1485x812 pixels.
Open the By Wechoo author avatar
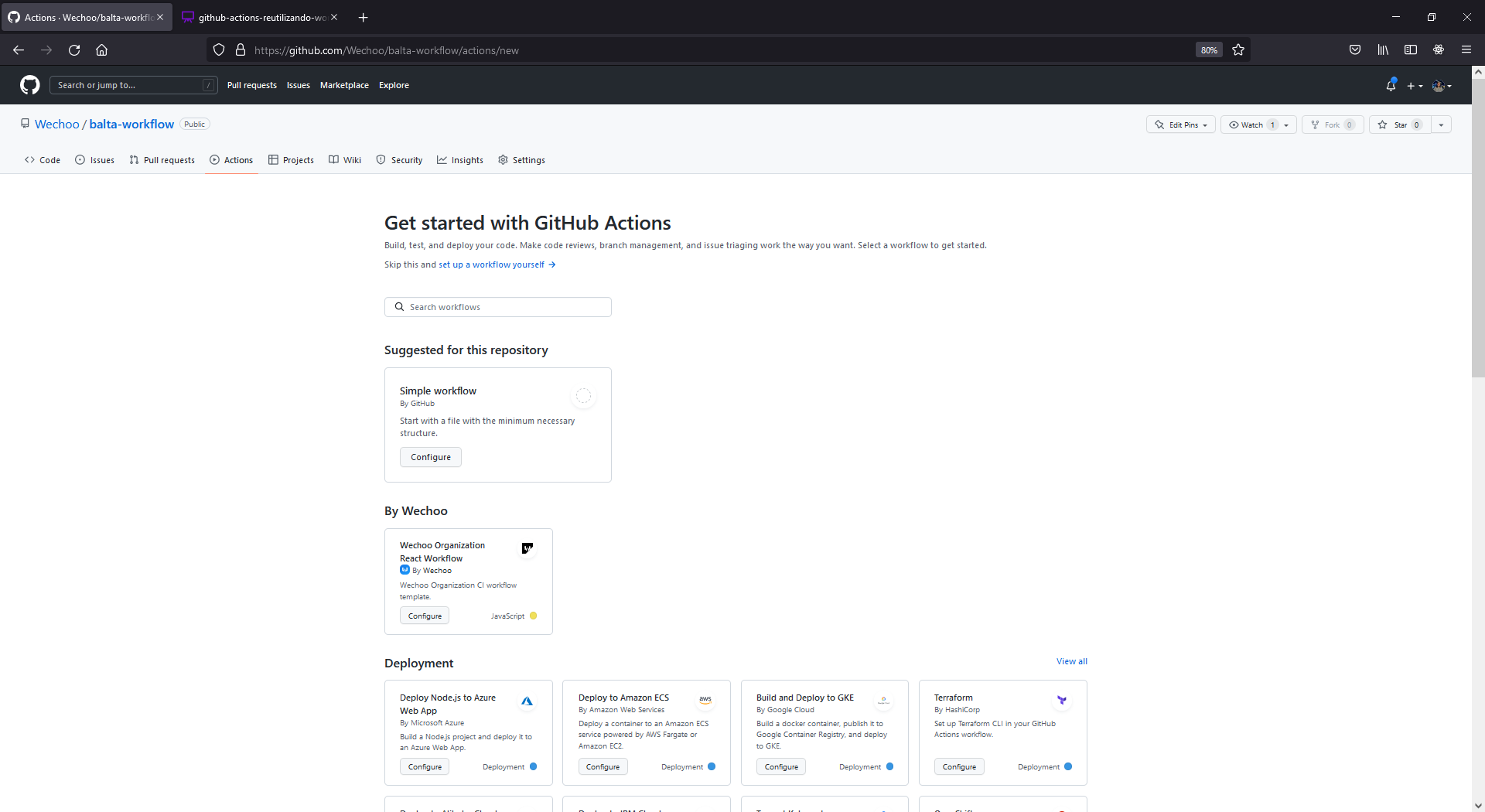[405, 570]
